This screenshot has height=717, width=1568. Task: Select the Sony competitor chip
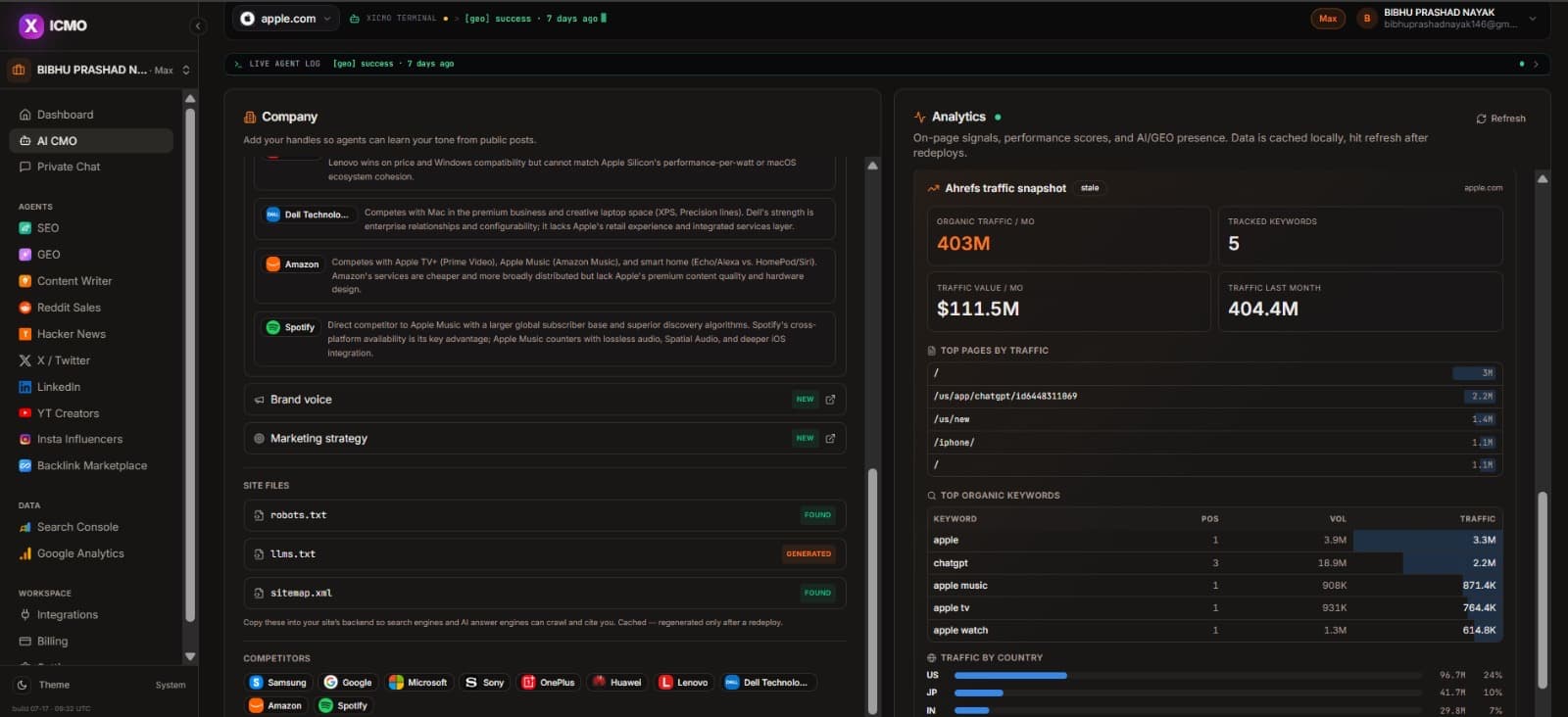pos(485,683)
